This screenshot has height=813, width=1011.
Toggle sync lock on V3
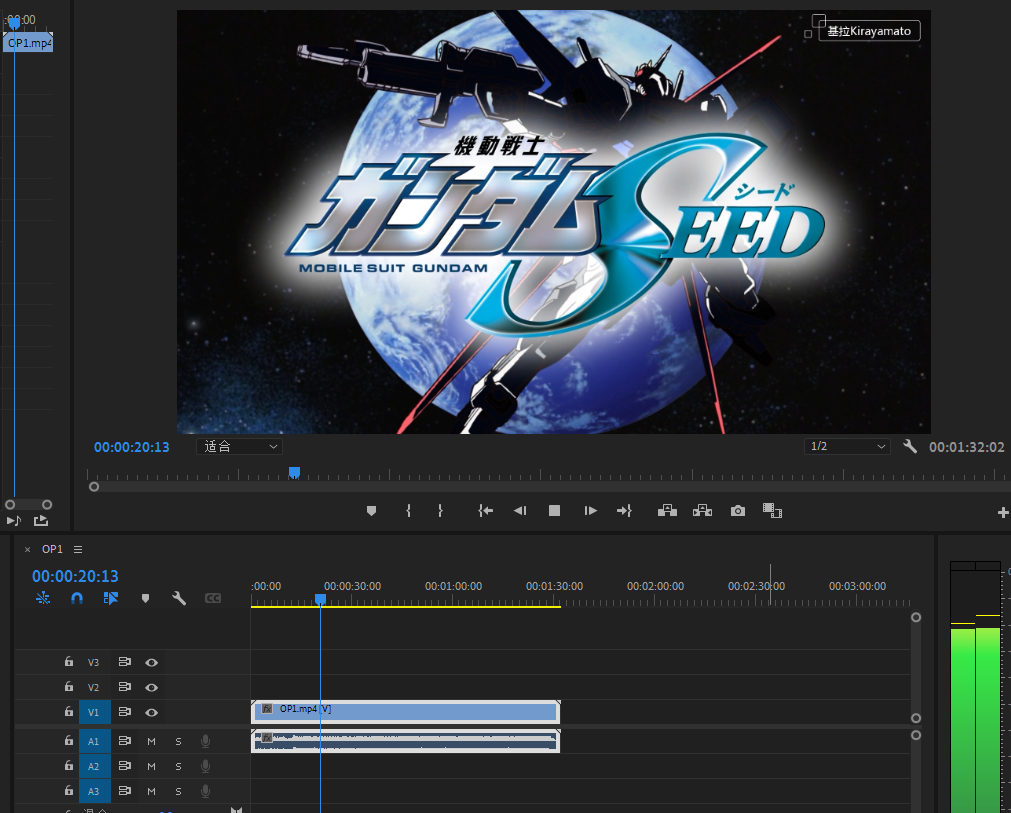click(125, 661)
